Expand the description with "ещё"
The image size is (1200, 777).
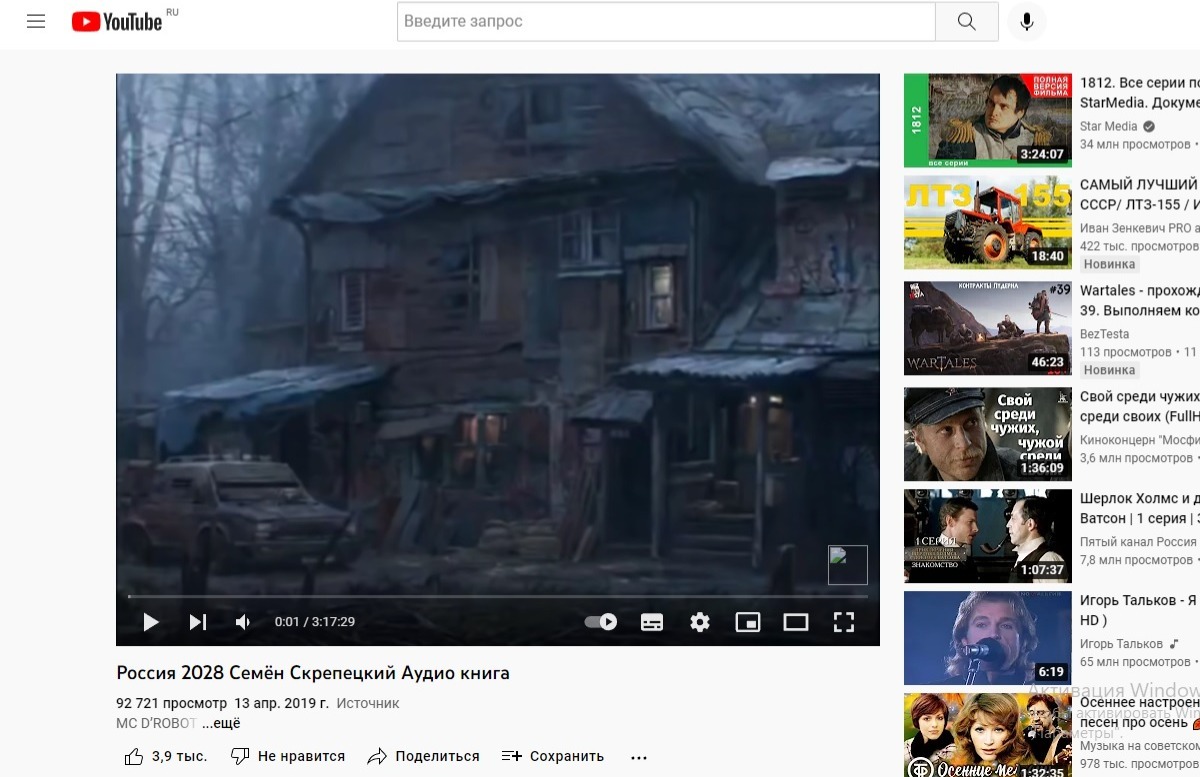click(x=221, y=723)
